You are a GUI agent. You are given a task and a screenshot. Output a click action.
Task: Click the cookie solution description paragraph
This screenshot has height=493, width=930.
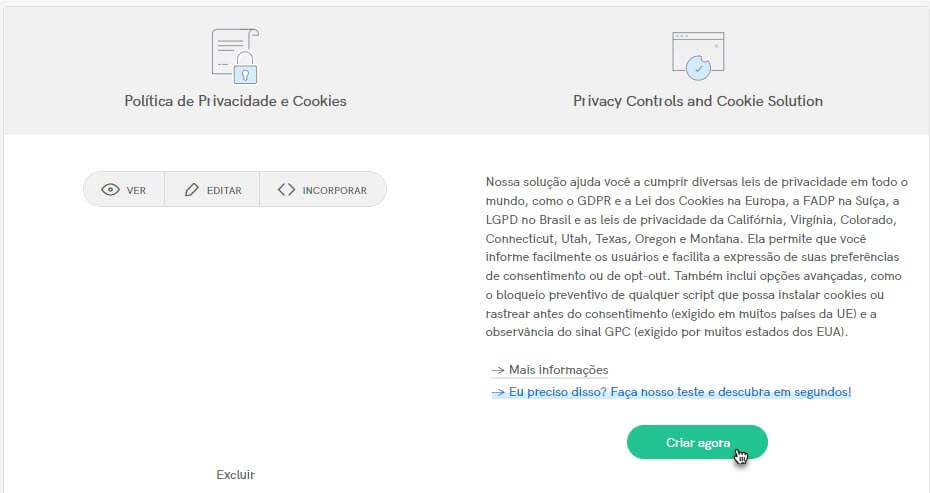(x=696, y=257)
